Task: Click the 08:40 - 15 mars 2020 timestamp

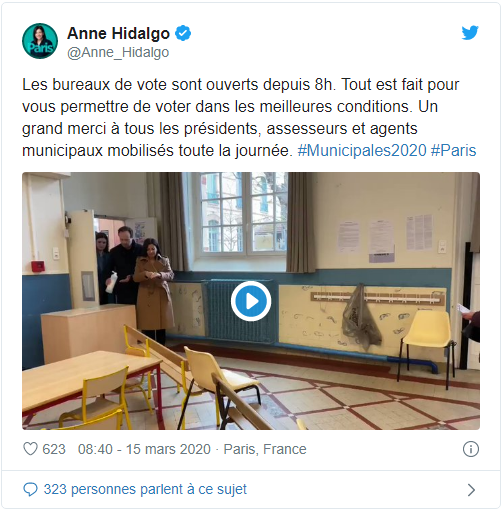Action: (x=144, y=449)
